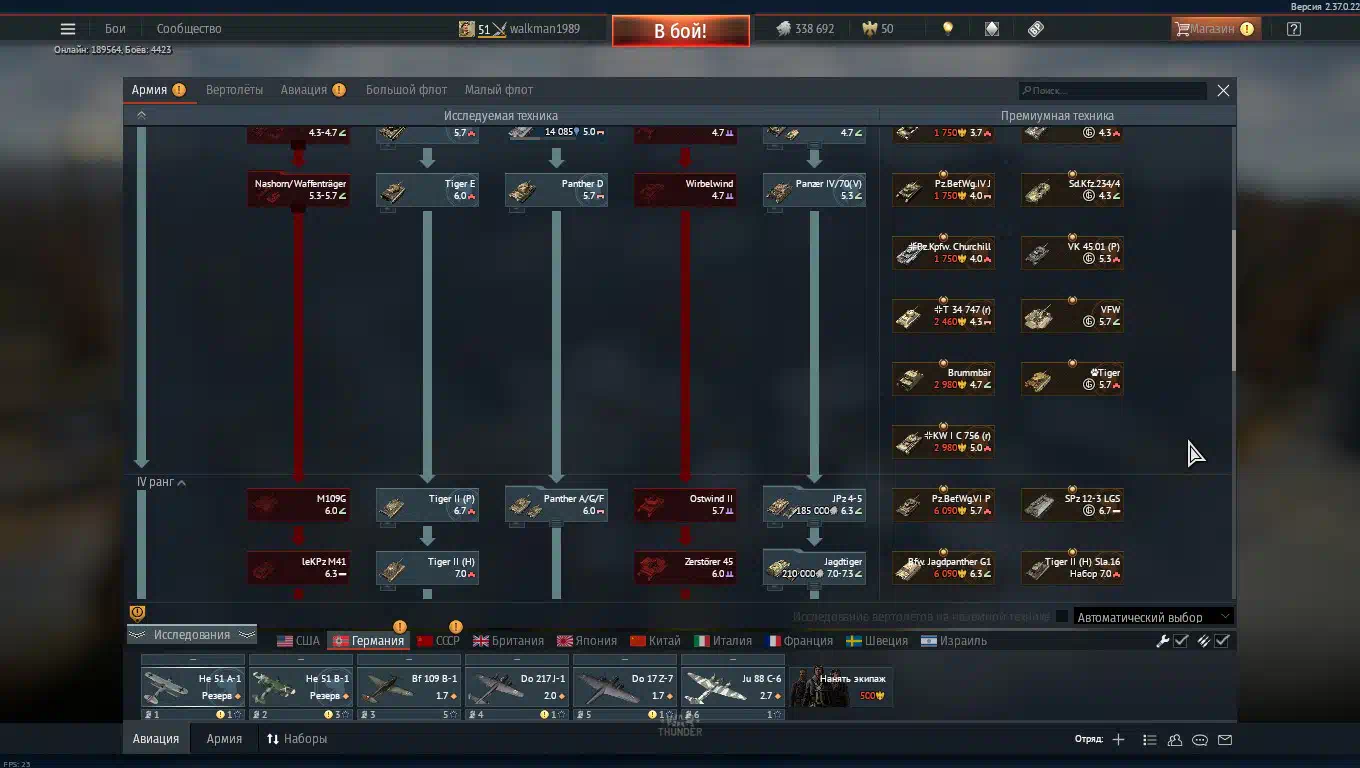The width and height of the screenshot is (1360, 768).
Task: Switch to the Большой флот tab
Action: (x=406, y=90)
